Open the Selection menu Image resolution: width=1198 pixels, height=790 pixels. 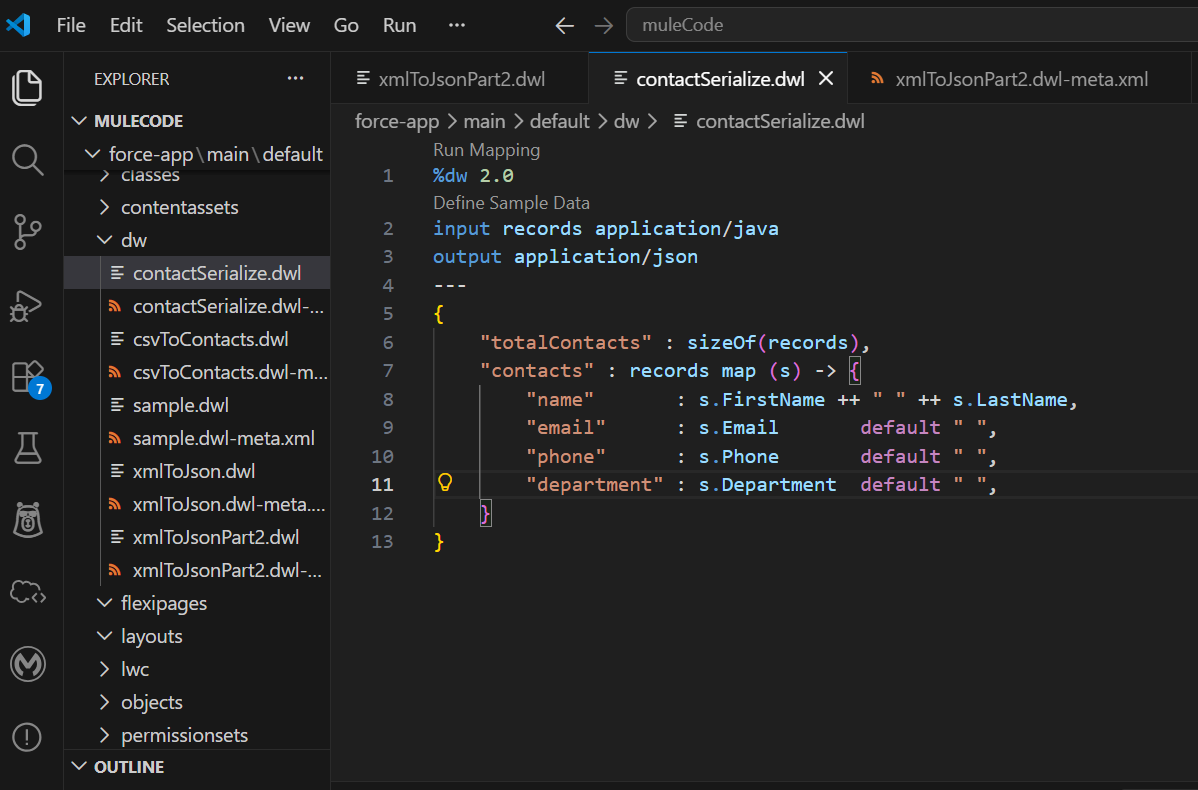click(205, 25)
